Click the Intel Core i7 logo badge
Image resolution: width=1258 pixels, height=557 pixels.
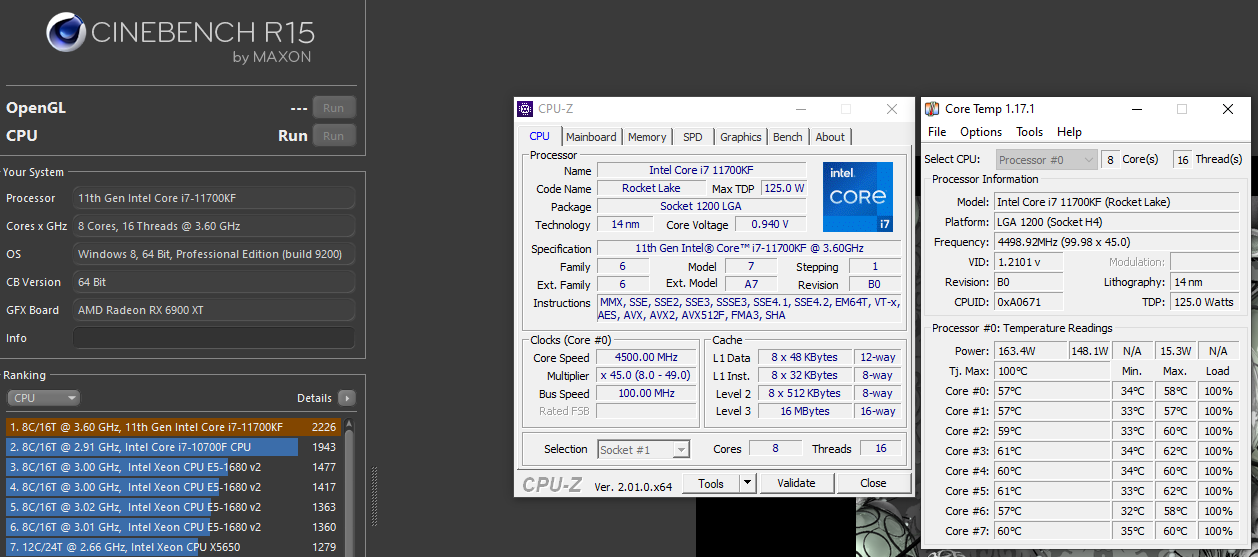pos(857,196)
